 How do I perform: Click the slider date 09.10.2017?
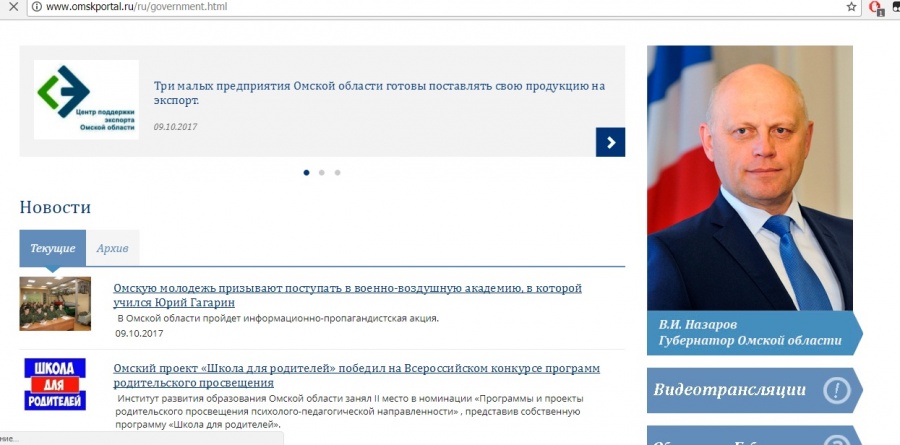coord(175,127)
